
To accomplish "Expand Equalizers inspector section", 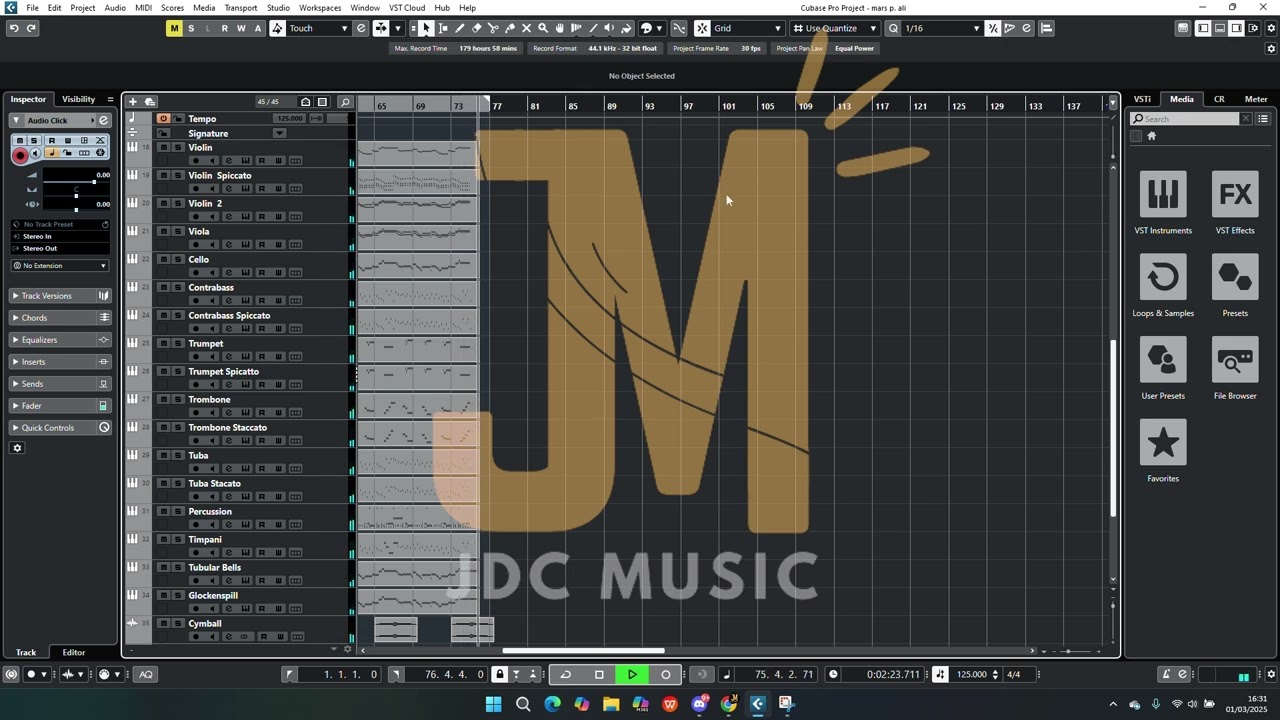I will (60, 340).
